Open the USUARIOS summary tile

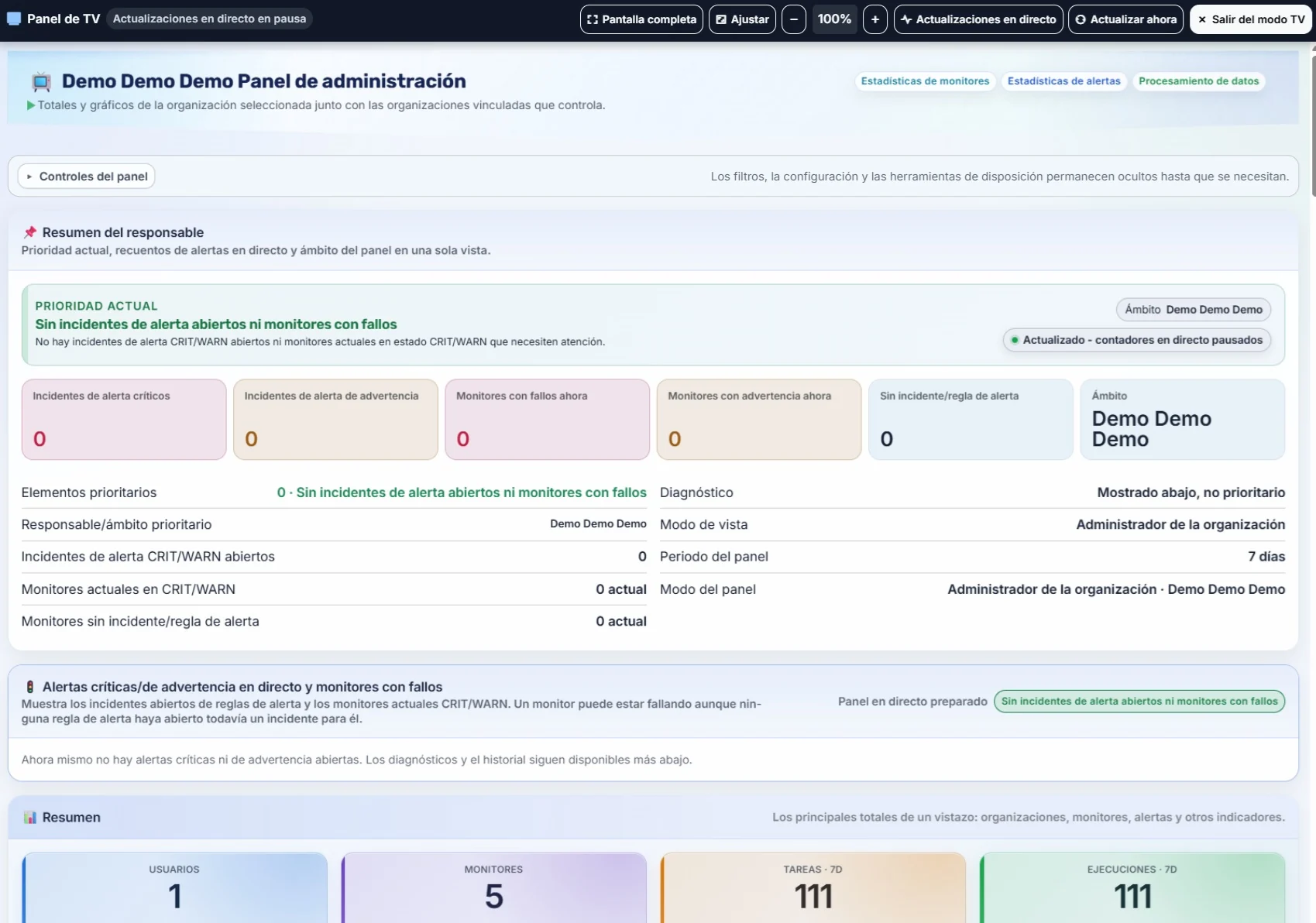(x=174, y=887)
